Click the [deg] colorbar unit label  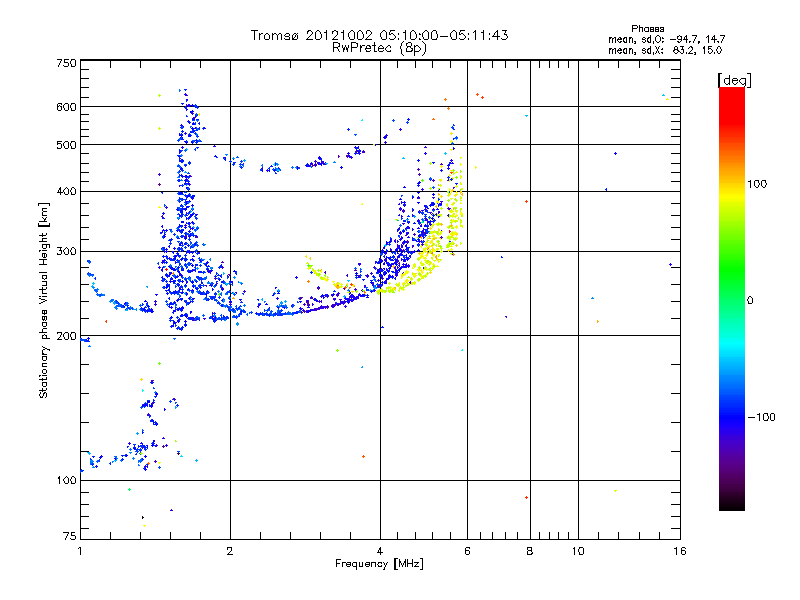pos(734,80)
